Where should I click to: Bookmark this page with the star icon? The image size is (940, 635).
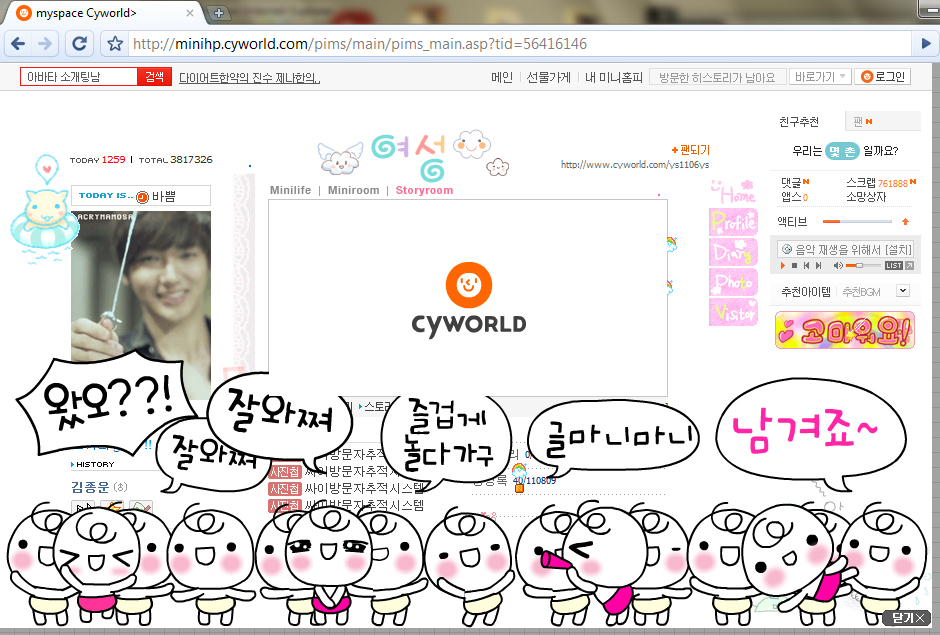(115, 43)
